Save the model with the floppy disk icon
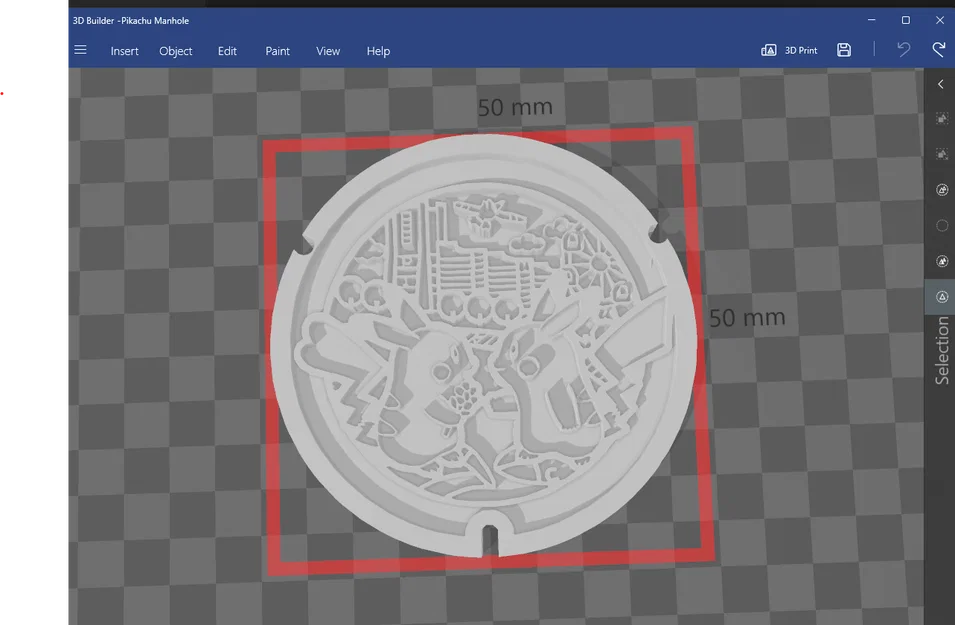Image resolution: width=955 pixels, height=625 pixels. tap(844, 50)
